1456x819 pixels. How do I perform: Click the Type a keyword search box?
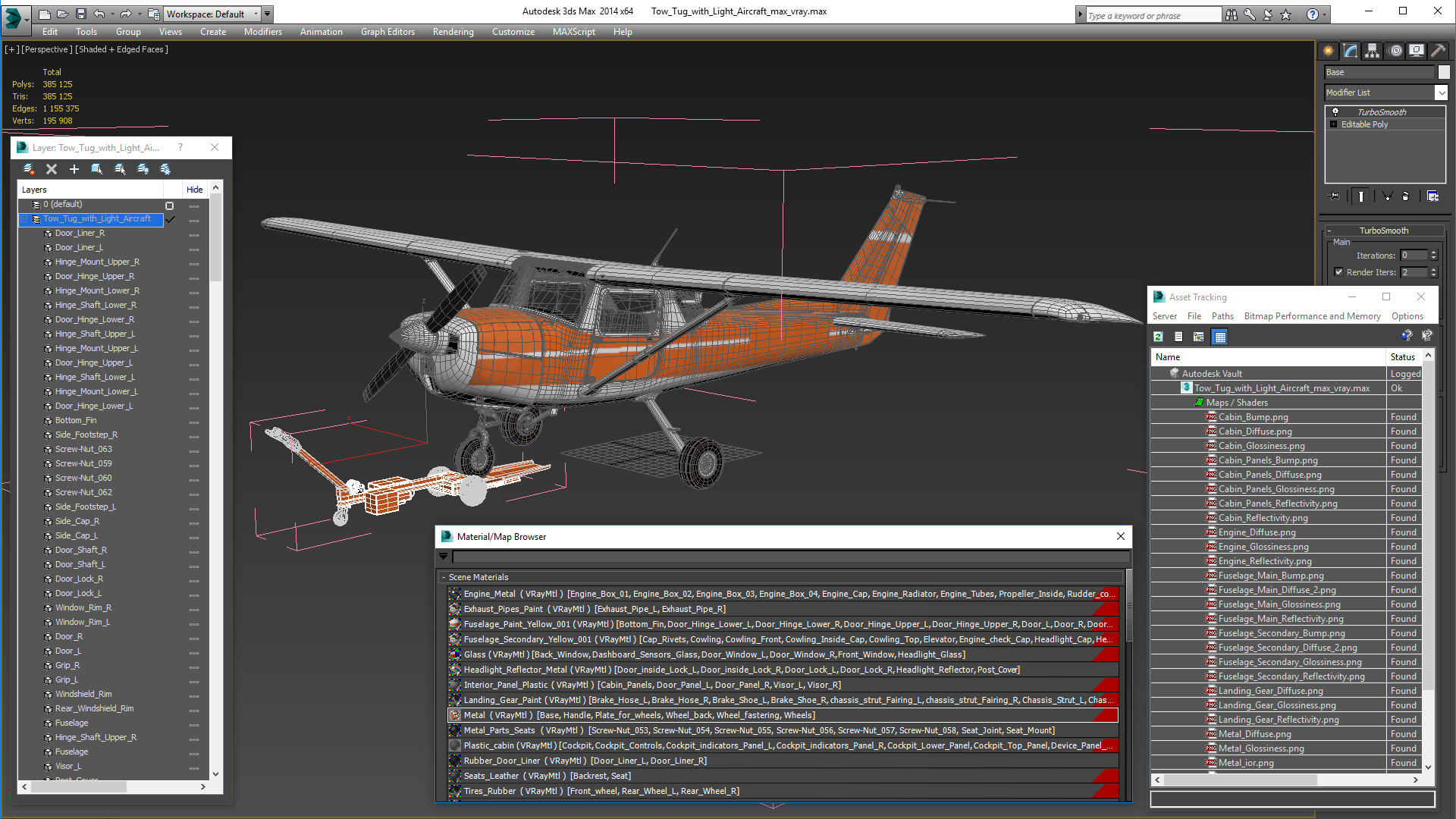point(1153,15)
